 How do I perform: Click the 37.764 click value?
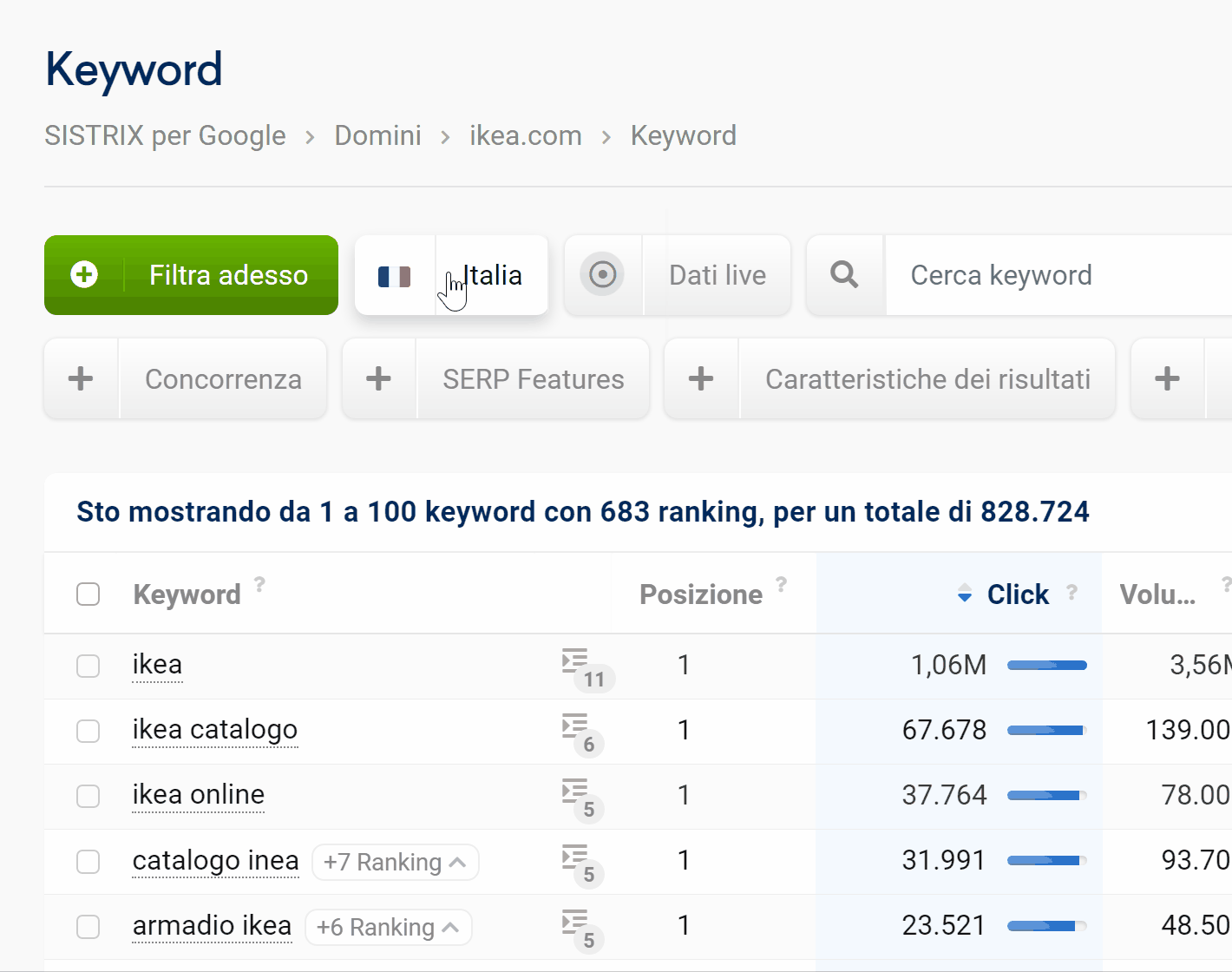pos(944,795)
